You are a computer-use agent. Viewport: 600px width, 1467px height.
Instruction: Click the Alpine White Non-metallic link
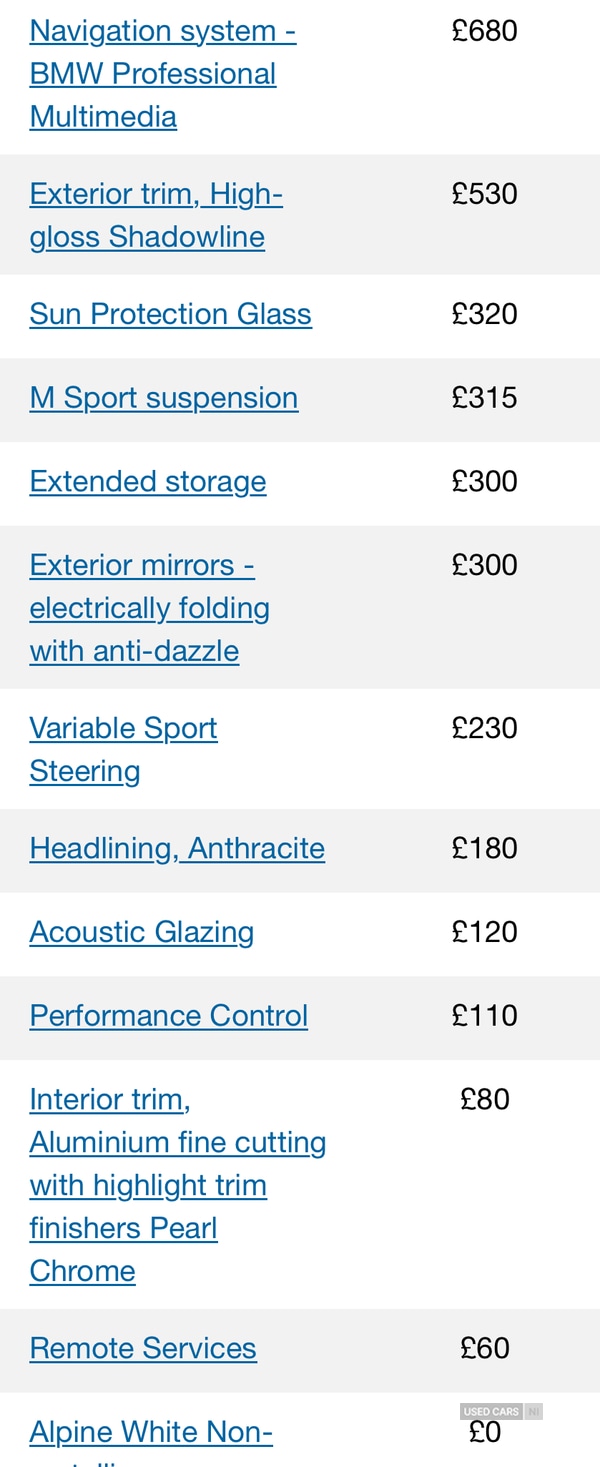[x=151, y=1433]
